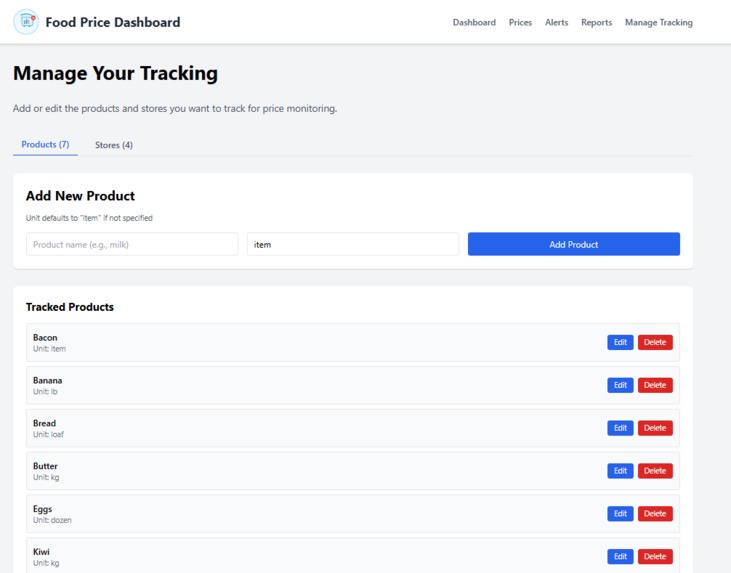Click the 'Unit: dozen' label
This screenshot has width=731, height=573.
pos(52,520)
